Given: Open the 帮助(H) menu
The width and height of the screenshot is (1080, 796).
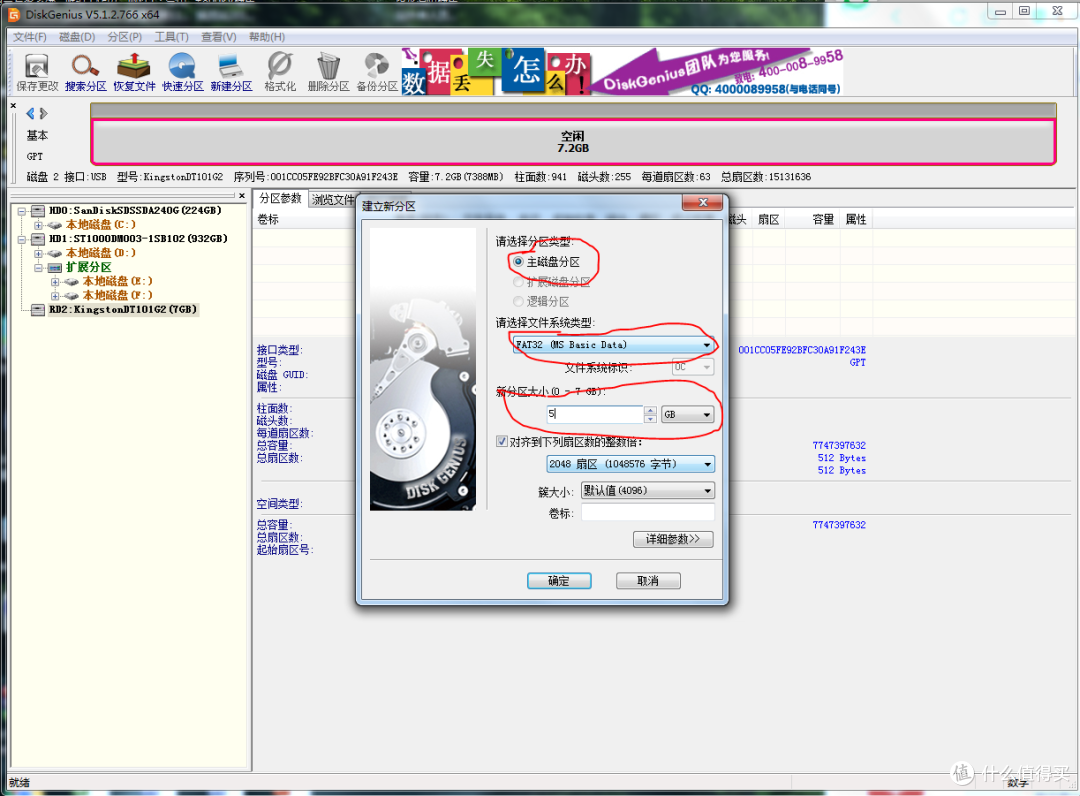Looking at the screenshot, I should [267, 36].
